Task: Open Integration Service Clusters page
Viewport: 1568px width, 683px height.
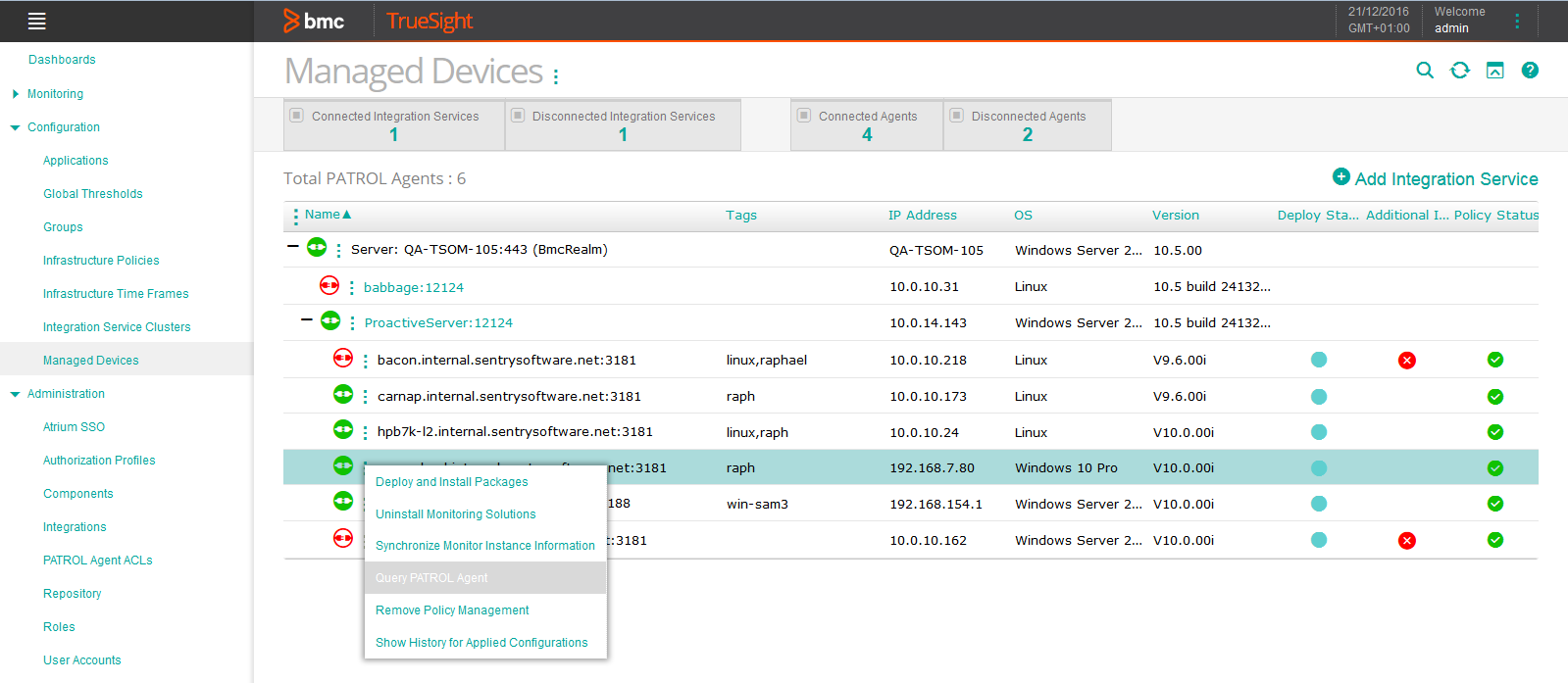Action: click(x=117, y=327)
